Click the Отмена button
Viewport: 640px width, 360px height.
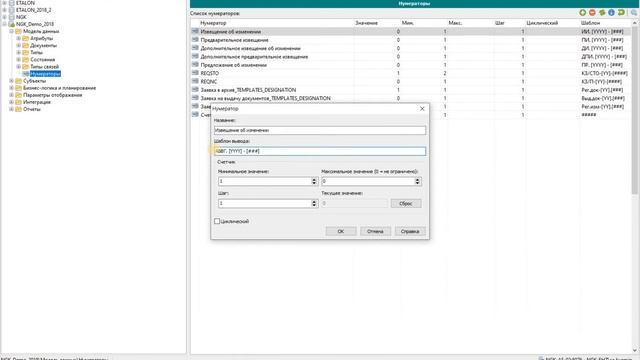point(375,231)
